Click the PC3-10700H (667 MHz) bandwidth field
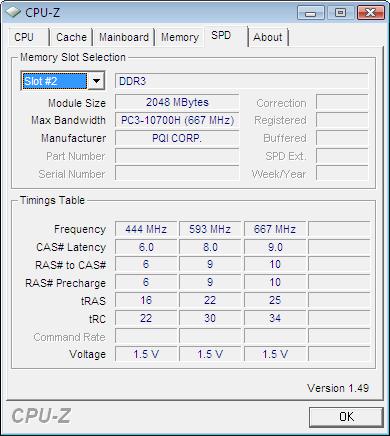 [x=177, y=120]
